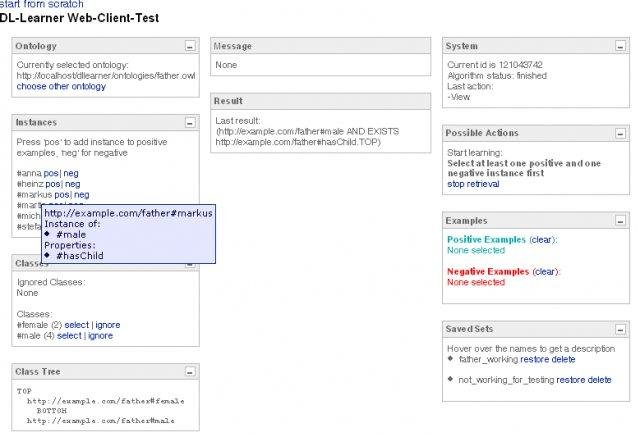The width and height of the screenshot is (640, 437).
Task: Click the tooltip URL http://example.com/father#markus
Action: coord(128,213)
